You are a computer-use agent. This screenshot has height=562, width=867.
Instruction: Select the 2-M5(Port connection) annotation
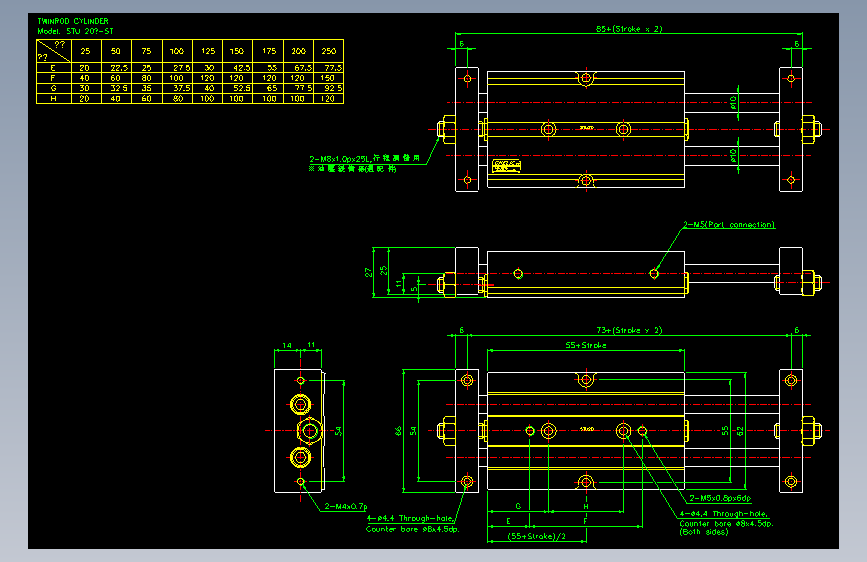point(729,225)
